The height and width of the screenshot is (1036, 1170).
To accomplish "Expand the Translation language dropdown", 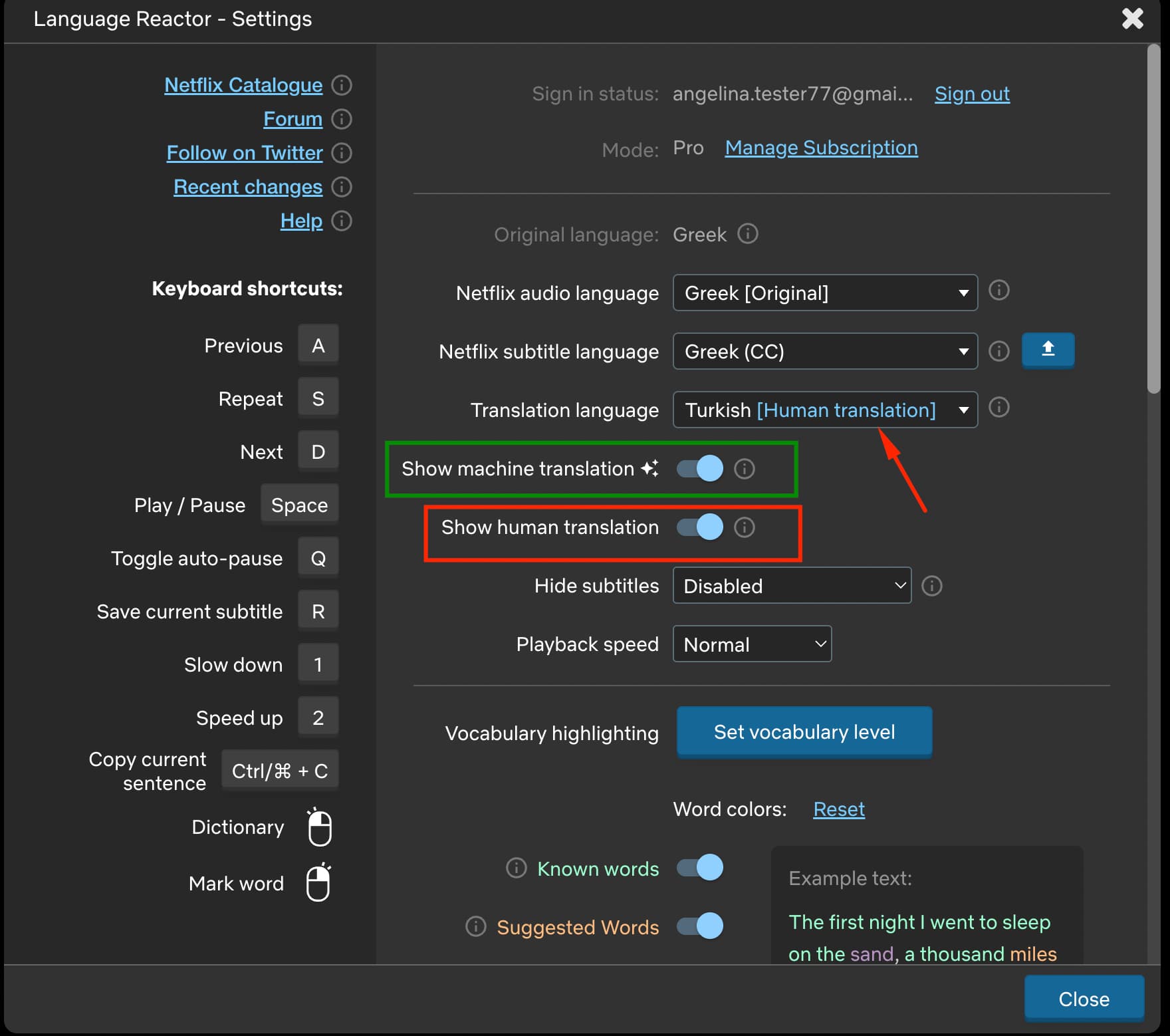I will (x=824, y=410).
